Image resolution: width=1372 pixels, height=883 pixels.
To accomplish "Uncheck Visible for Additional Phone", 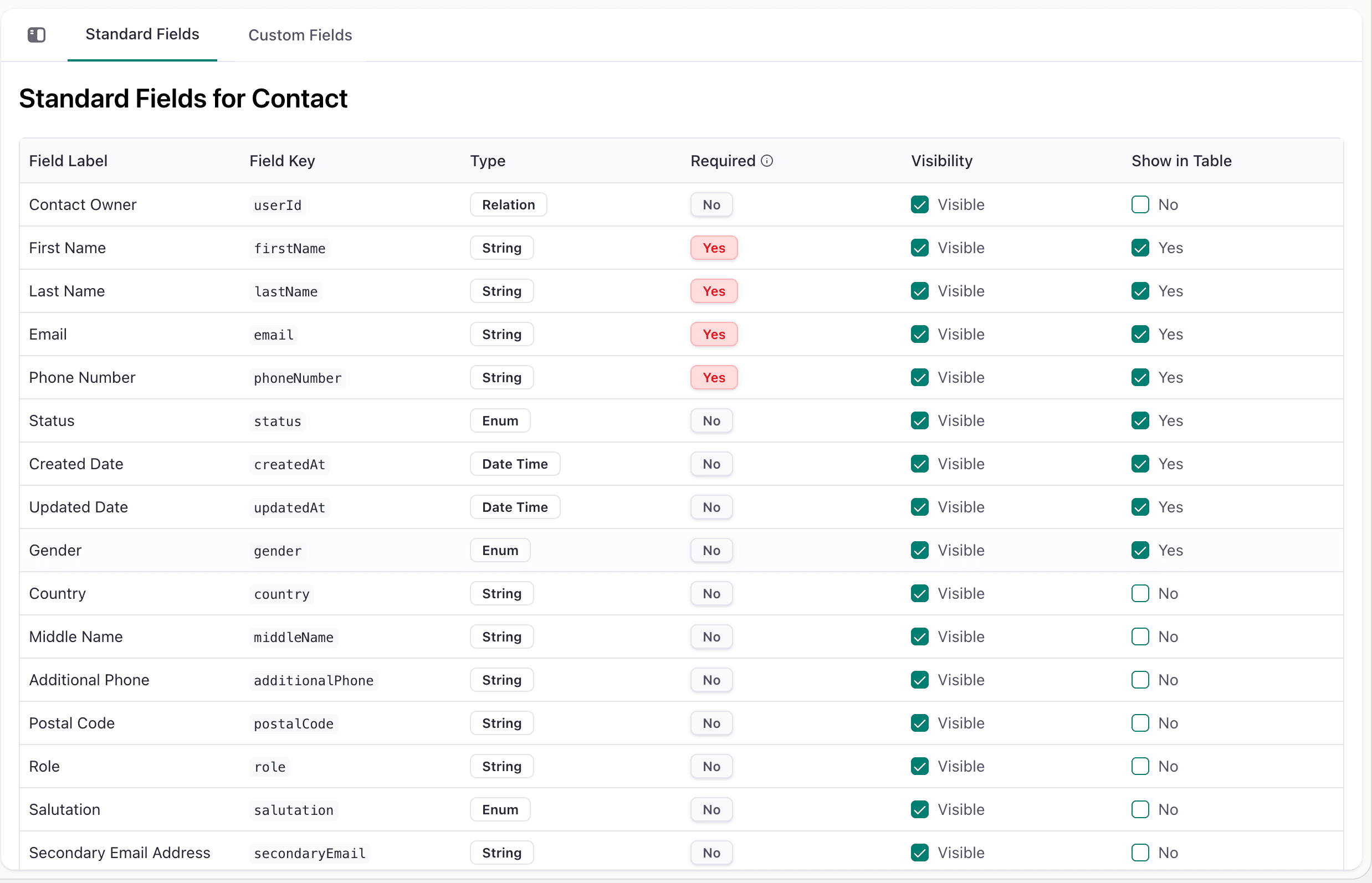I will (919, 680).
